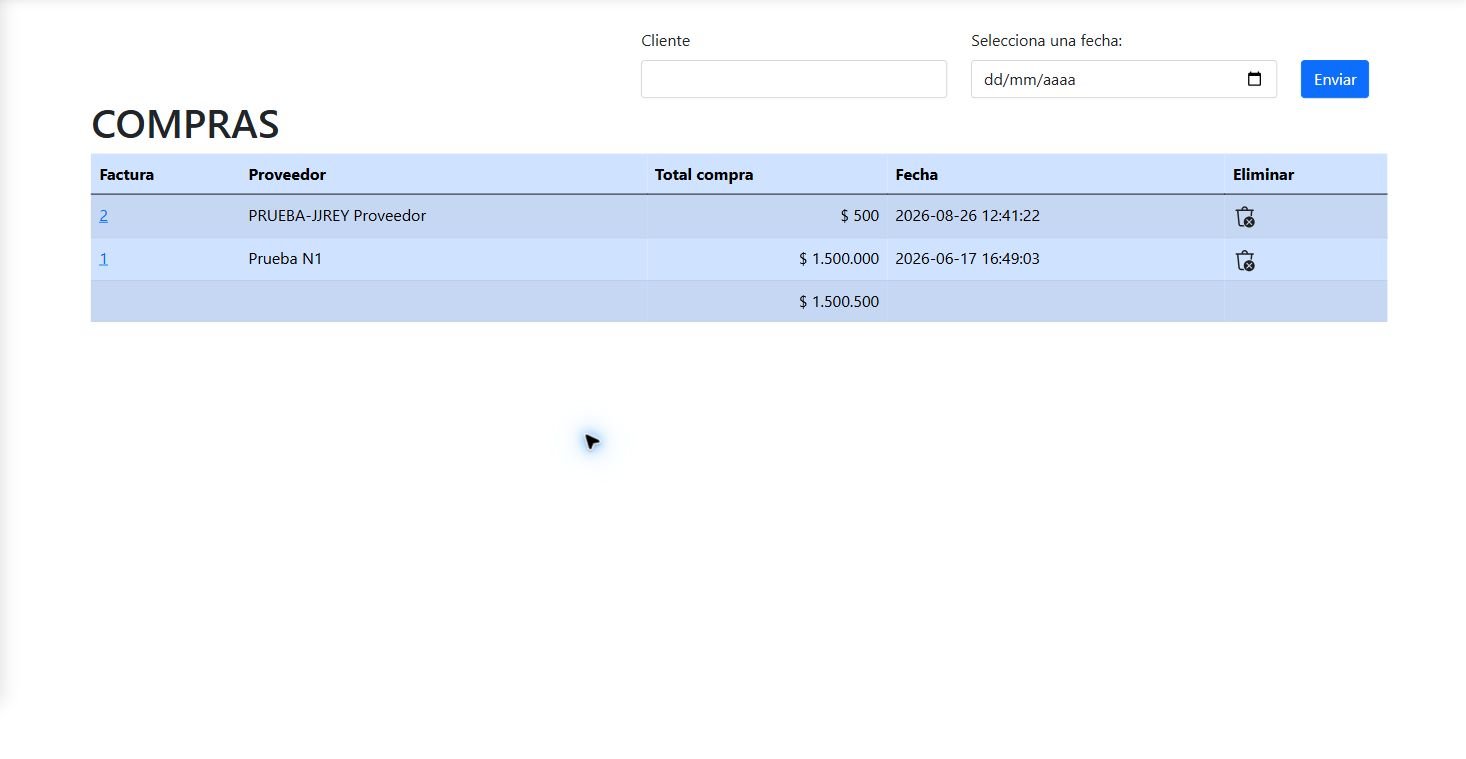Click the date 2026-08-26 12:41:22

(x=967, y=215)
